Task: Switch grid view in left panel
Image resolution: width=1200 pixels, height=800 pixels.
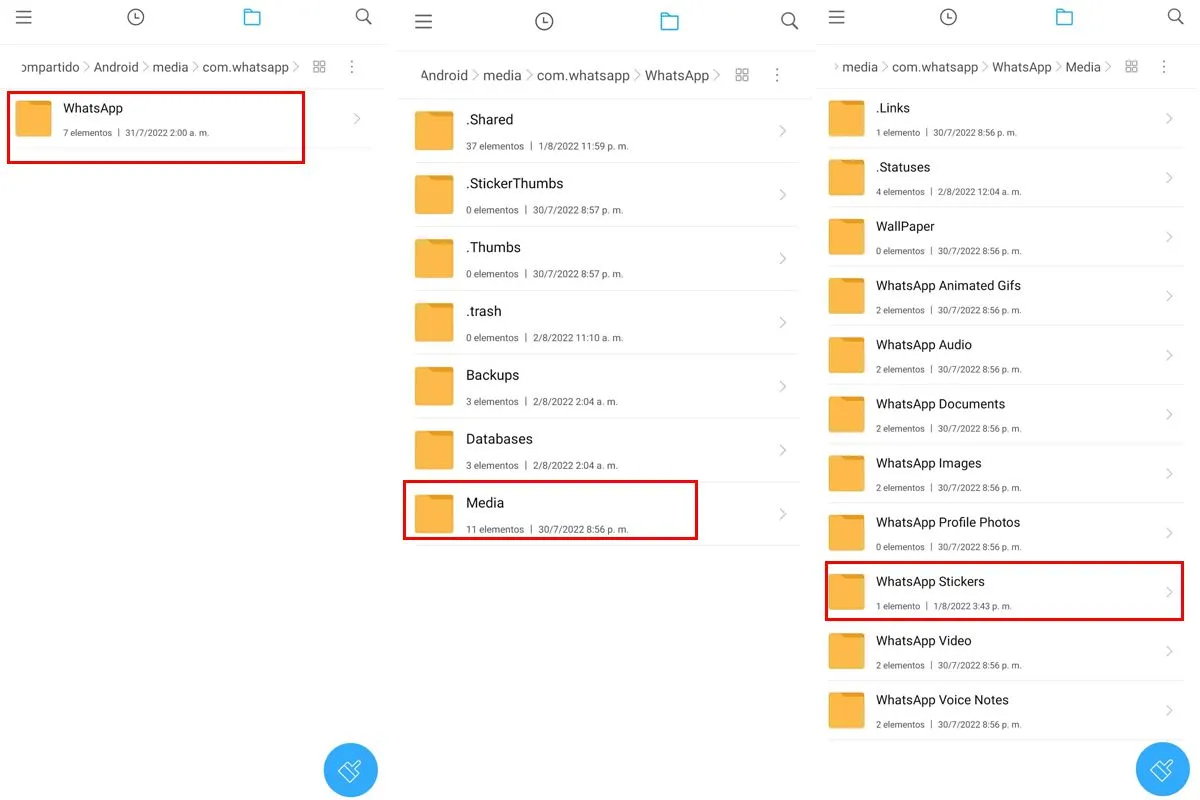Action: pos(319,67)
